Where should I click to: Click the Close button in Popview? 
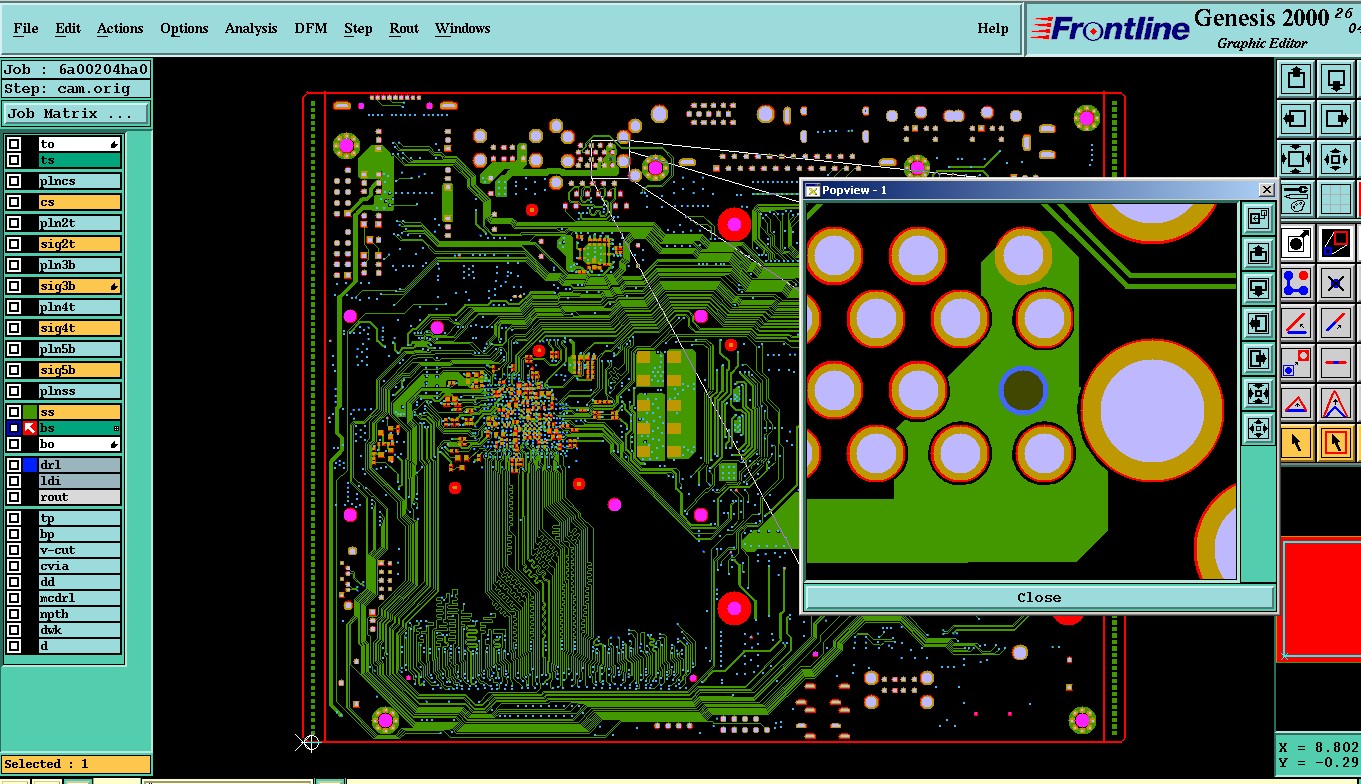(x=1039, y=597)
